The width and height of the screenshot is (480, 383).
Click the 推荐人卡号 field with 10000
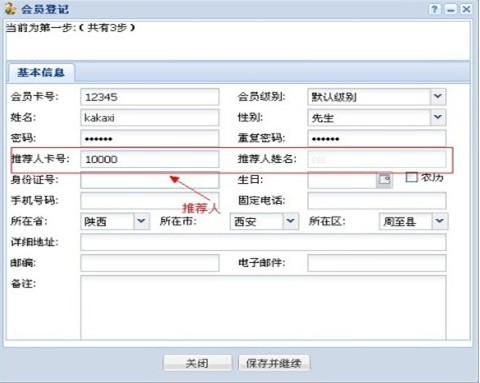point(150,159)
